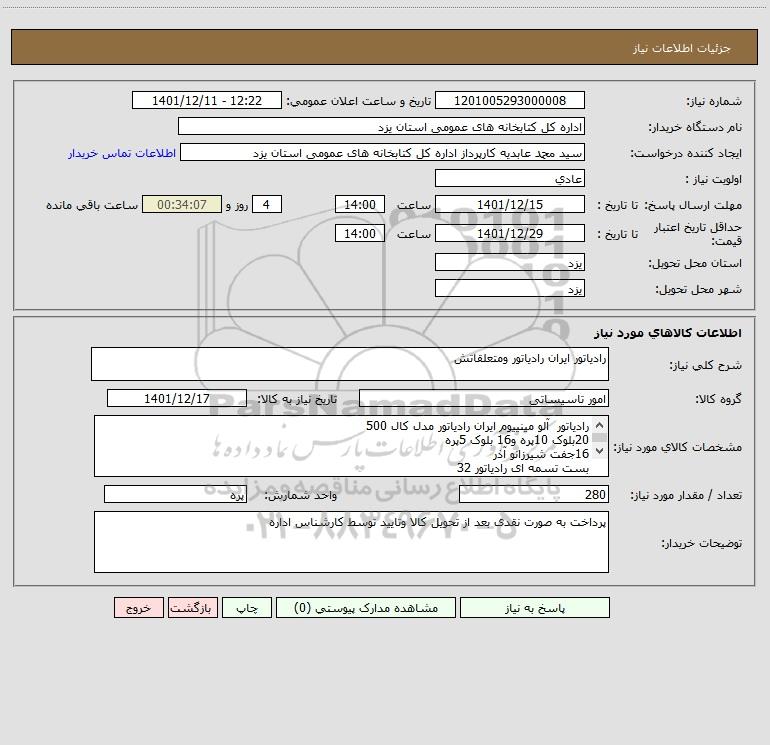Click remaining days field showing 4

click(267, 204)
